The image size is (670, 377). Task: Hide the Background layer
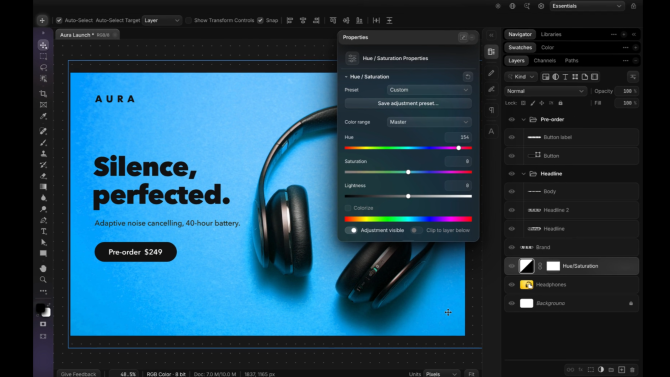pyautogui.click(x=511, y=303)
